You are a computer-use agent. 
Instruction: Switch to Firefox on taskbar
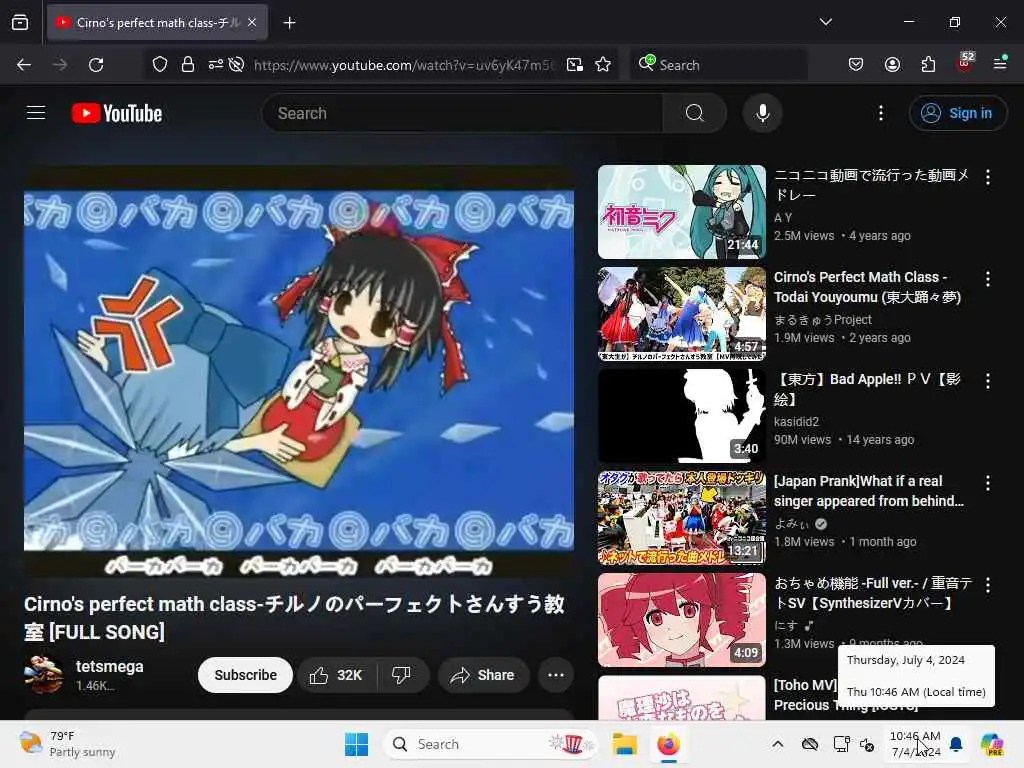coord(668,744)
